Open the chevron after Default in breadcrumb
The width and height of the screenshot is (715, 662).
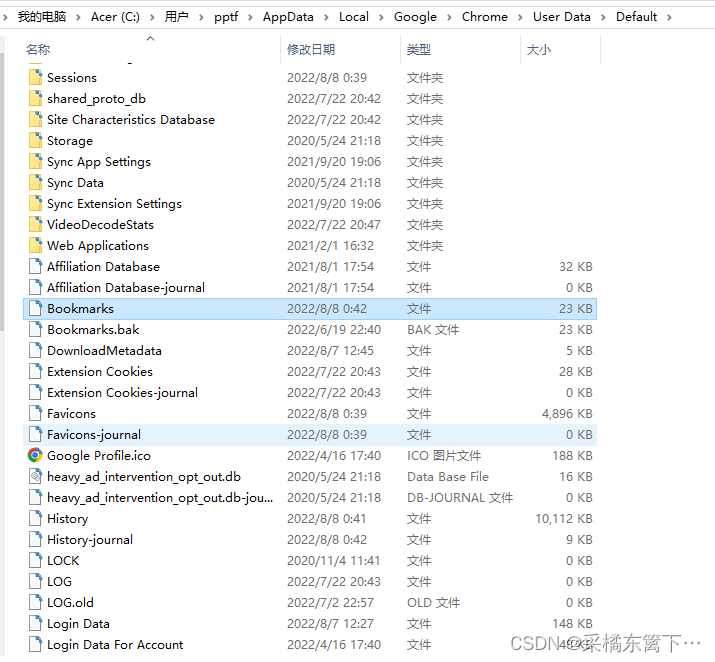coord(669,17)
